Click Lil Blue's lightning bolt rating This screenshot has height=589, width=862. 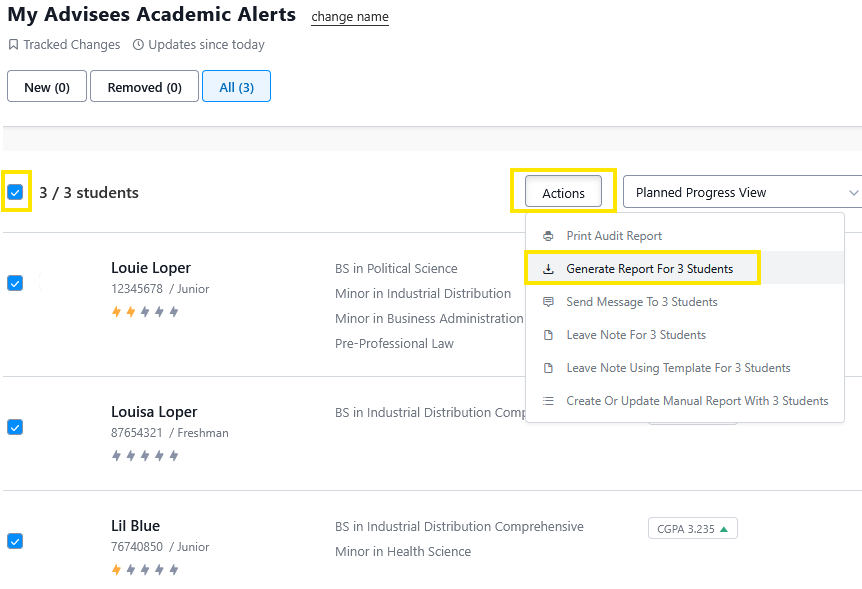point(145,569)
